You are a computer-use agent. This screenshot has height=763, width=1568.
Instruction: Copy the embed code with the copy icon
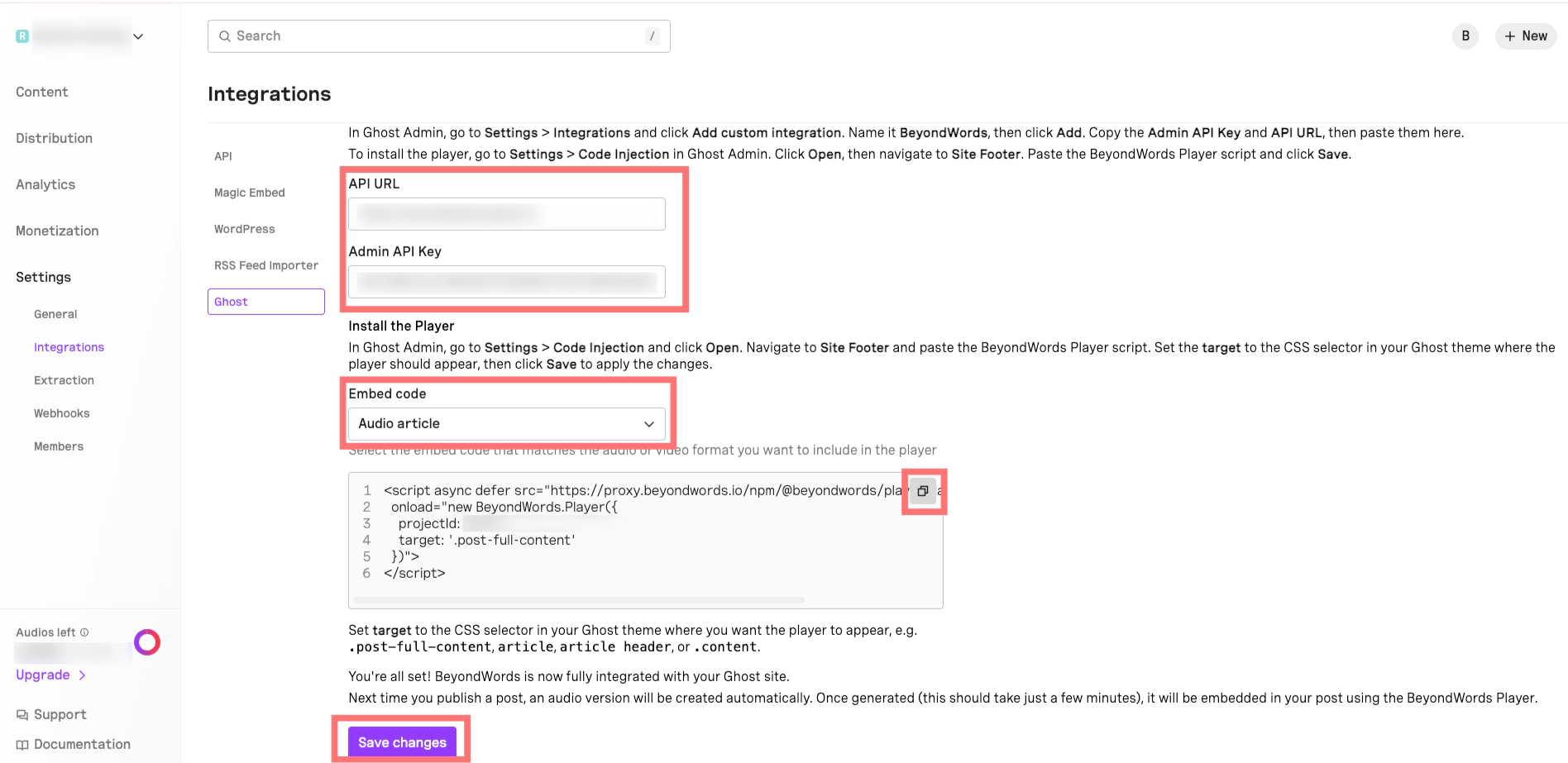[x=923, y=491]
